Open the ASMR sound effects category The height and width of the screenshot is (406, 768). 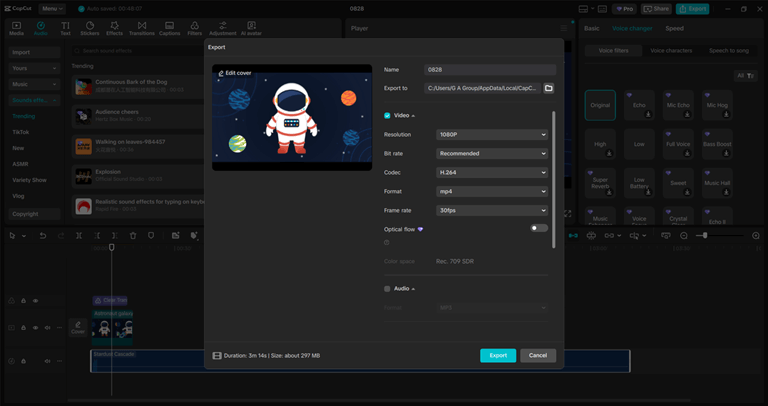[x=20, y=164]
